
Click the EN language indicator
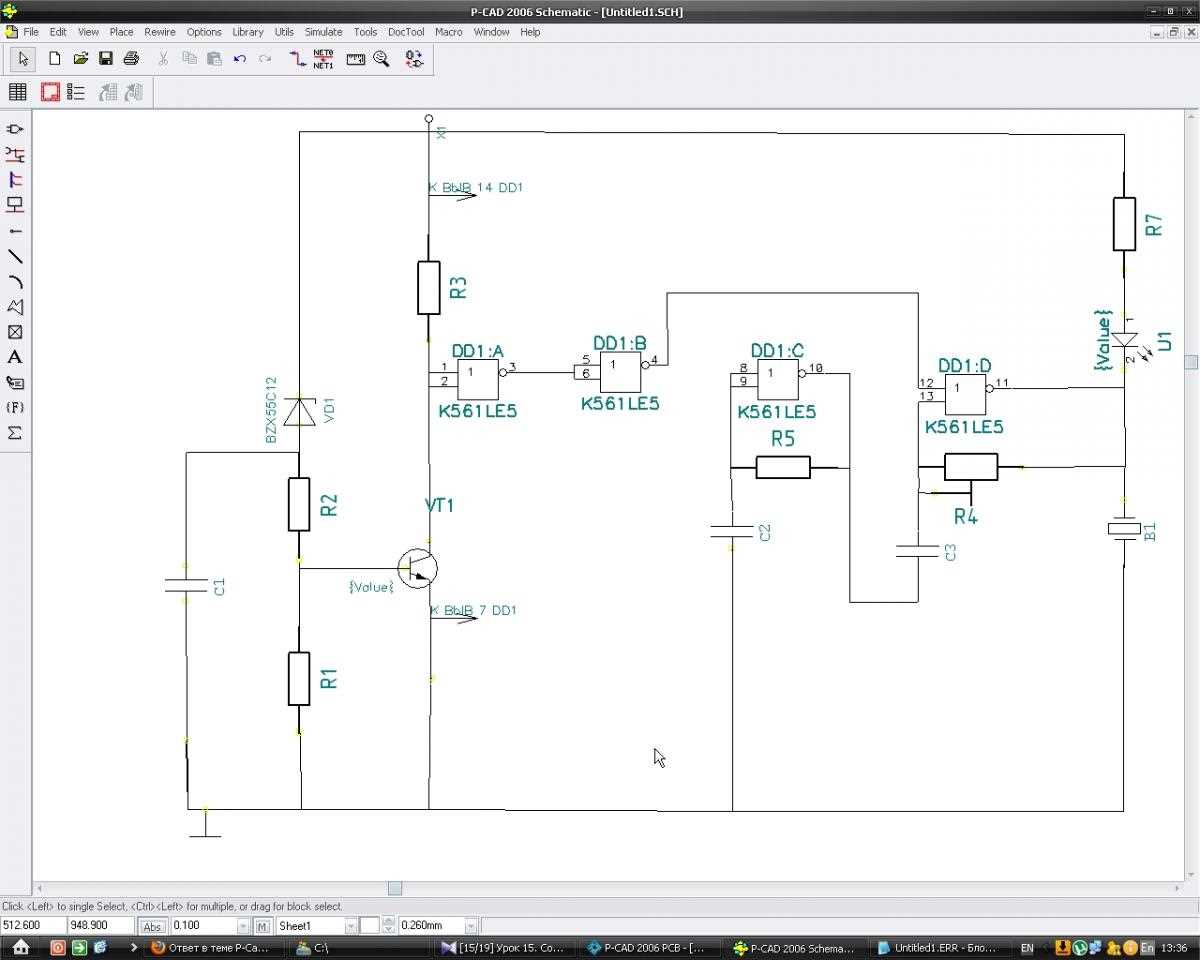tap(1027, 947)
